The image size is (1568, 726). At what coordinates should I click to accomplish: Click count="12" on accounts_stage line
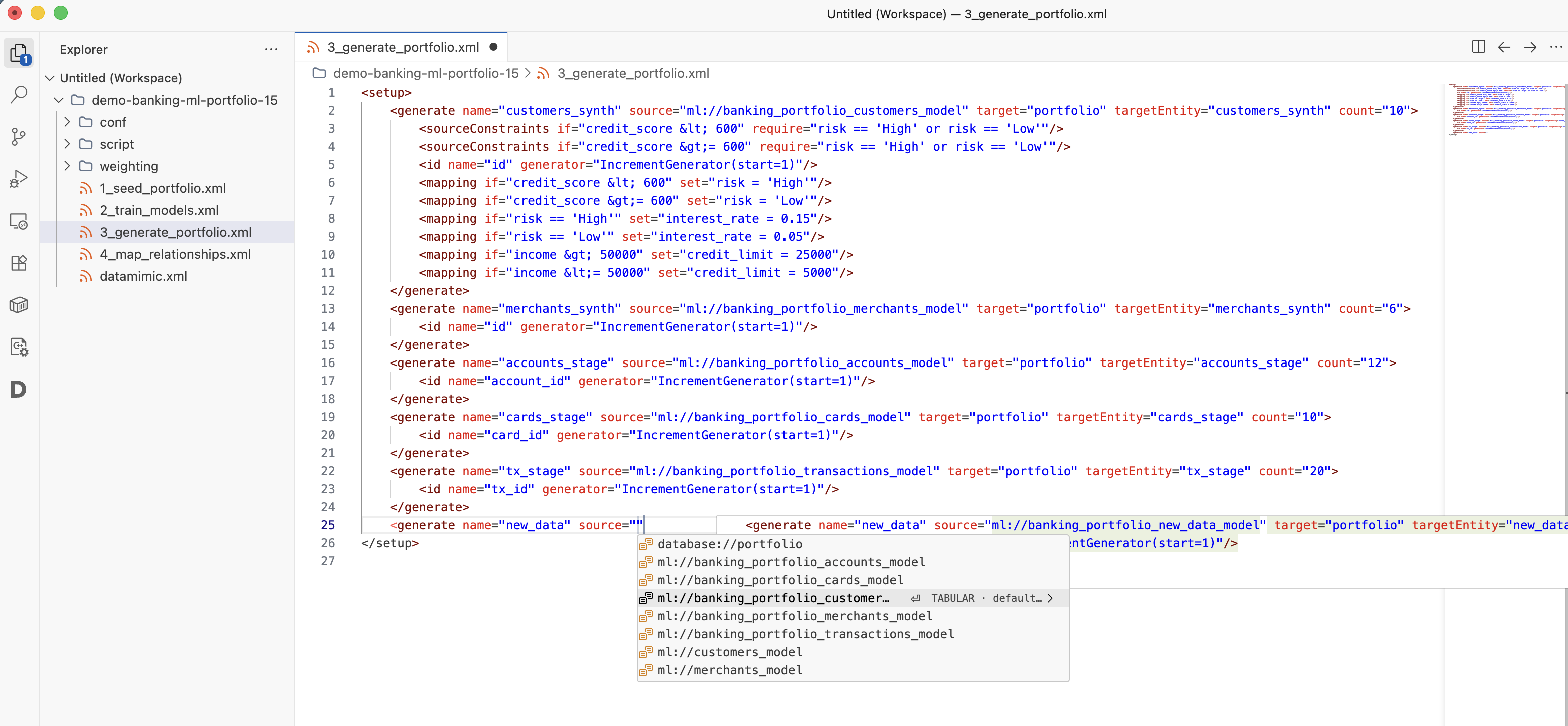click(1353, 364)
